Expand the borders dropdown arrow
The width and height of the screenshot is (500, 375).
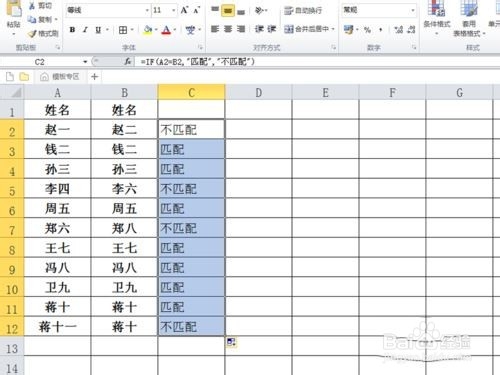coord(132,30)
